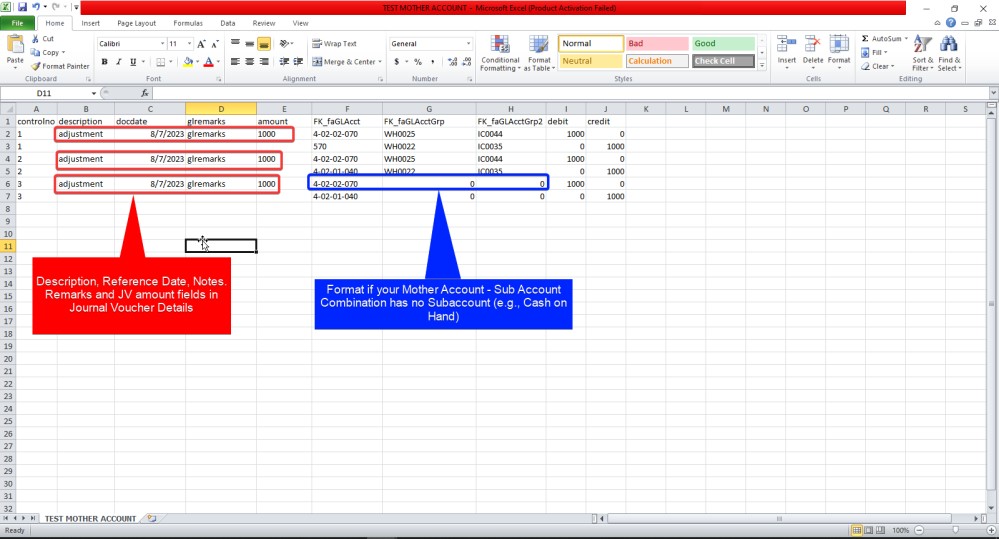Toggle Wrap Text for the cell

[334, 44]
